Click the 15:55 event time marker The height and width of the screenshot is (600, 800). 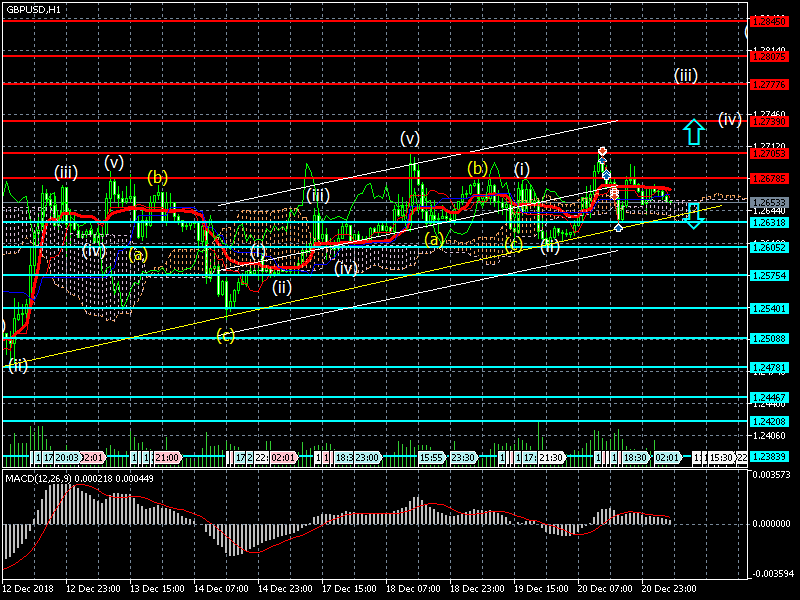click(x=431, y=457)
